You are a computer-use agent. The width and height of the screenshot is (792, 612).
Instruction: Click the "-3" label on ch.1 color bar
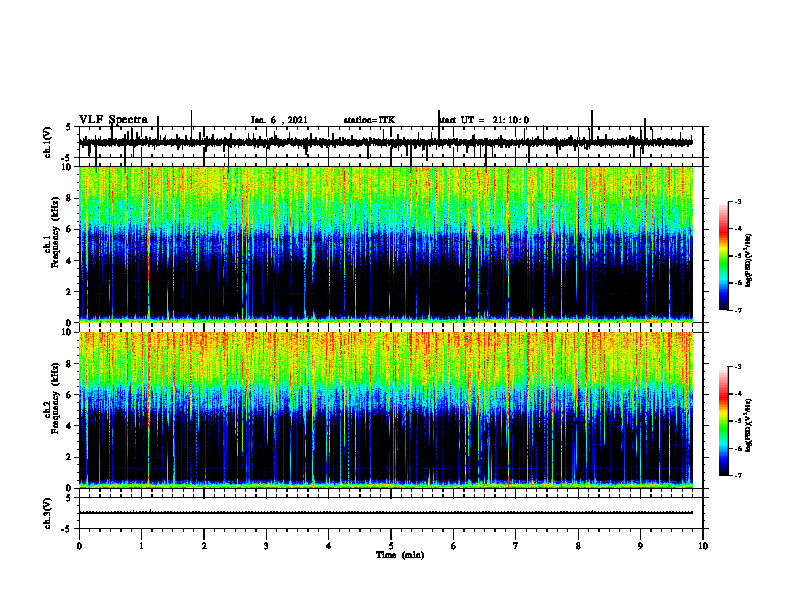coord(737,201)
